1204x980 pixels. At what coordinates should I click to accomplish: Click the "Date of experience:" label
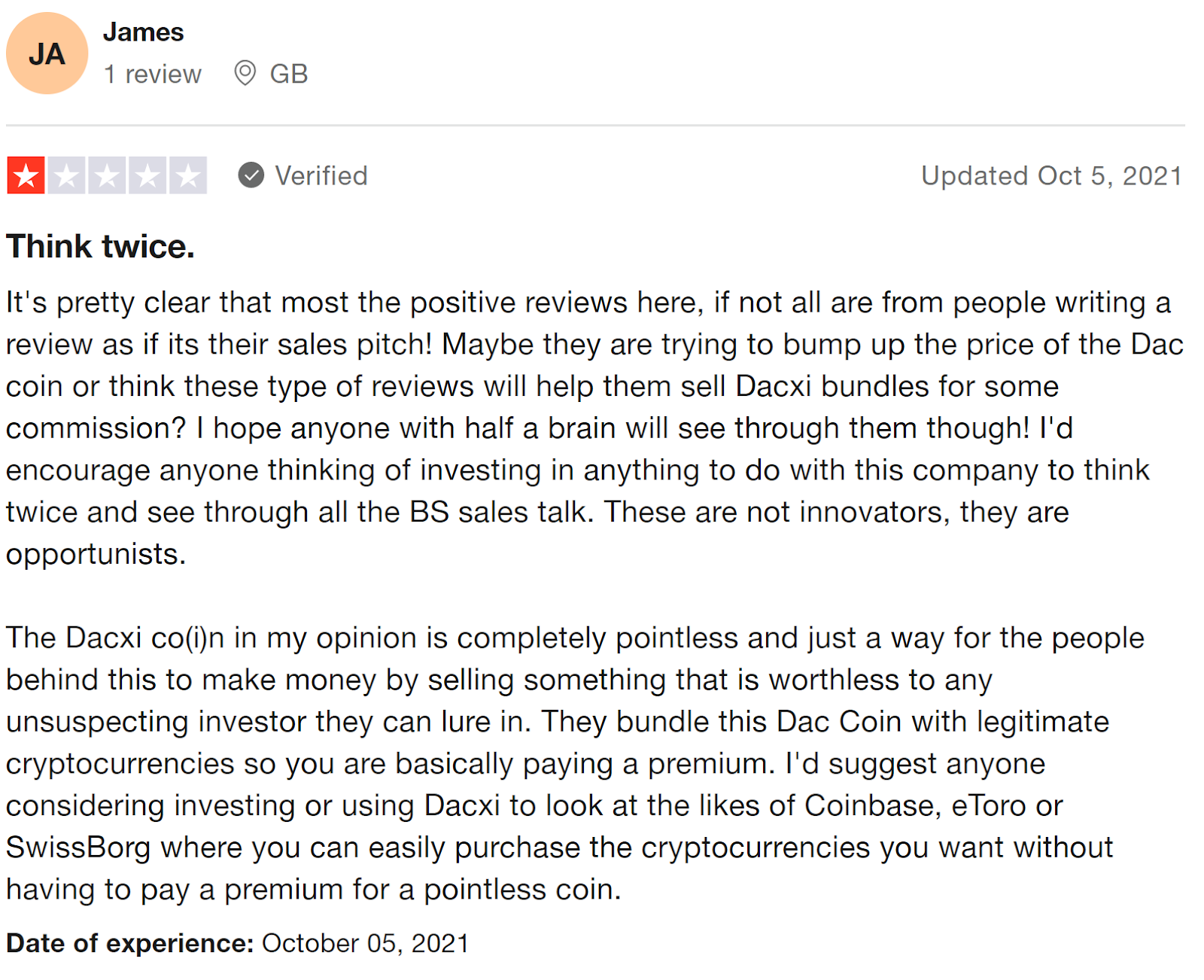[x=130, y=943]
